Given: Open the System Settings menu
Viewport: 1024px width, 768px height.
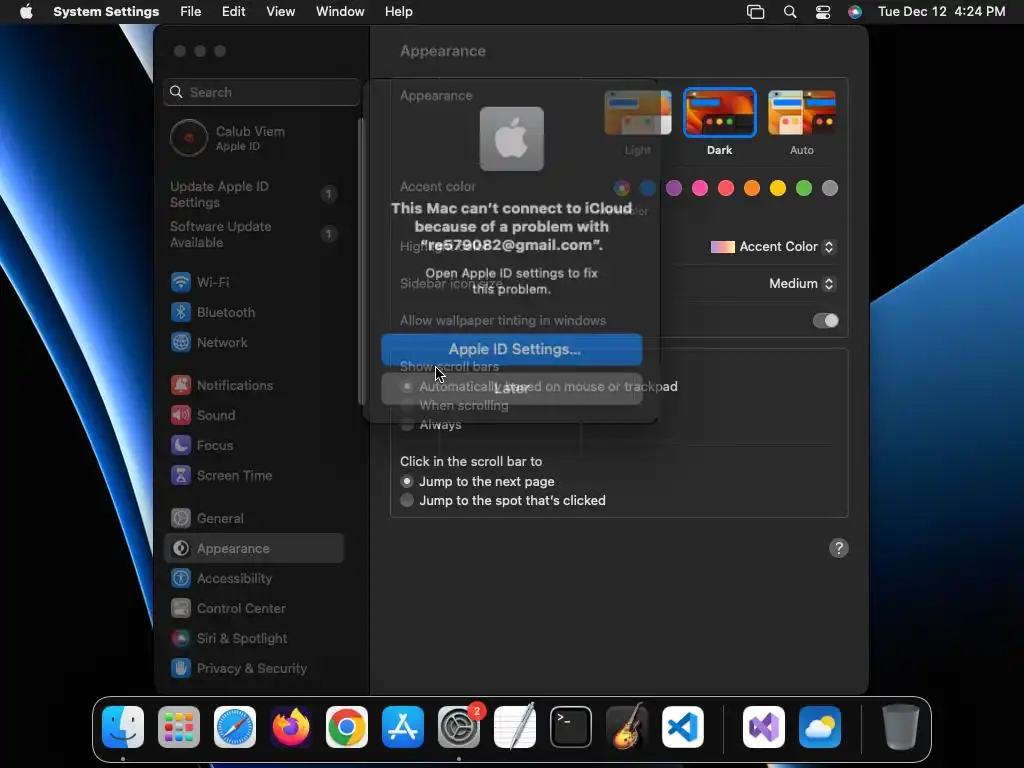Looking at the screenshot, I should (106, 12).
